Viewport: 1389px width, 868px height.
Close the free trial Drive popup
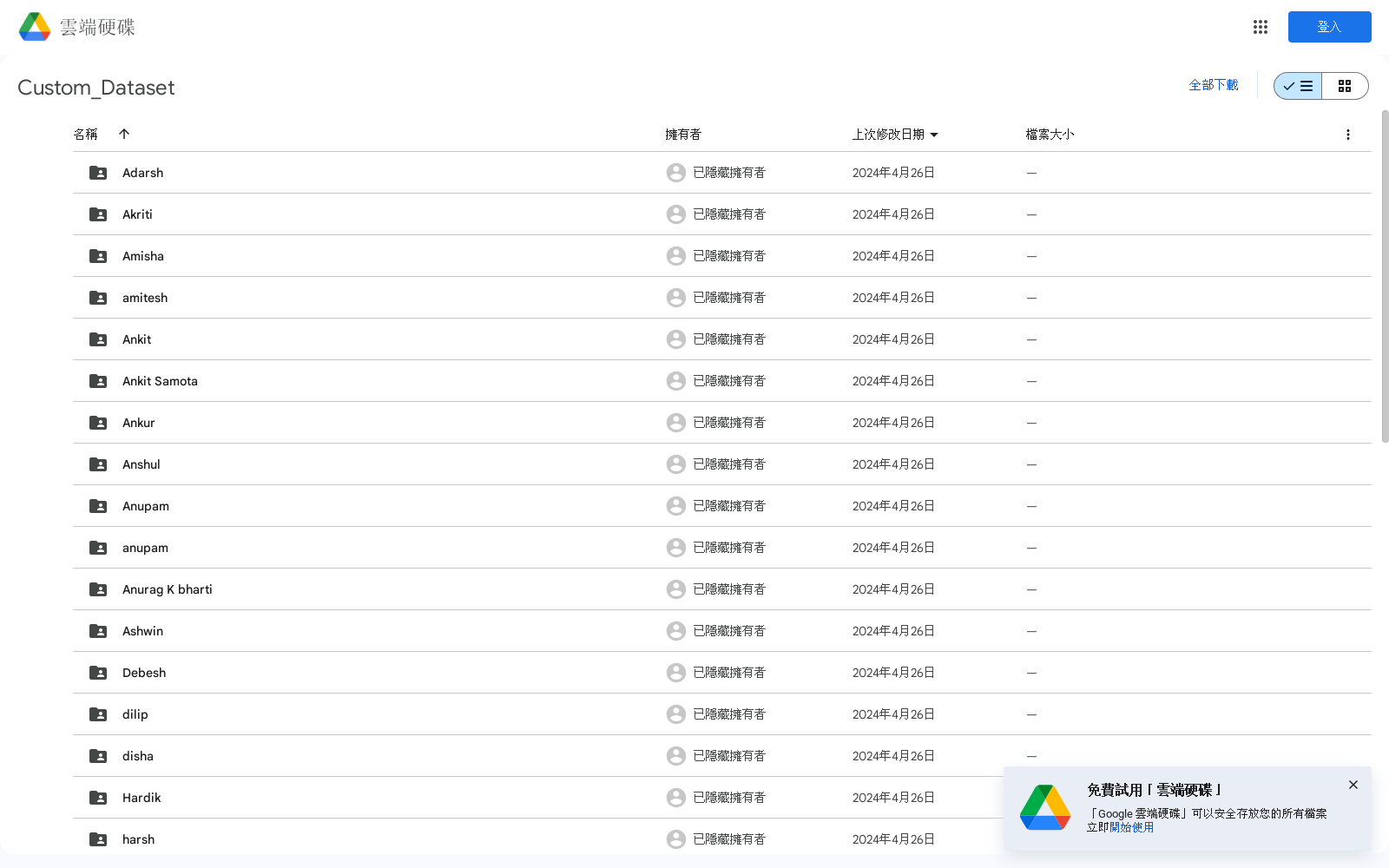coord(1353,785)
